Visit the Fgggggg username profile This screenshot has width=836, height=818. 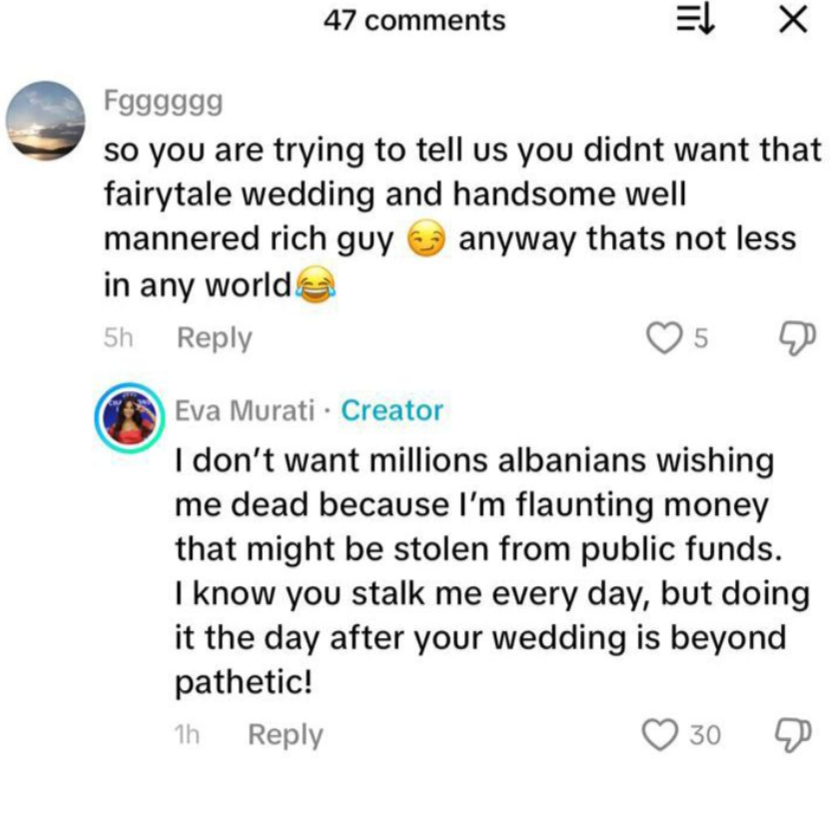tap(160, 102)
